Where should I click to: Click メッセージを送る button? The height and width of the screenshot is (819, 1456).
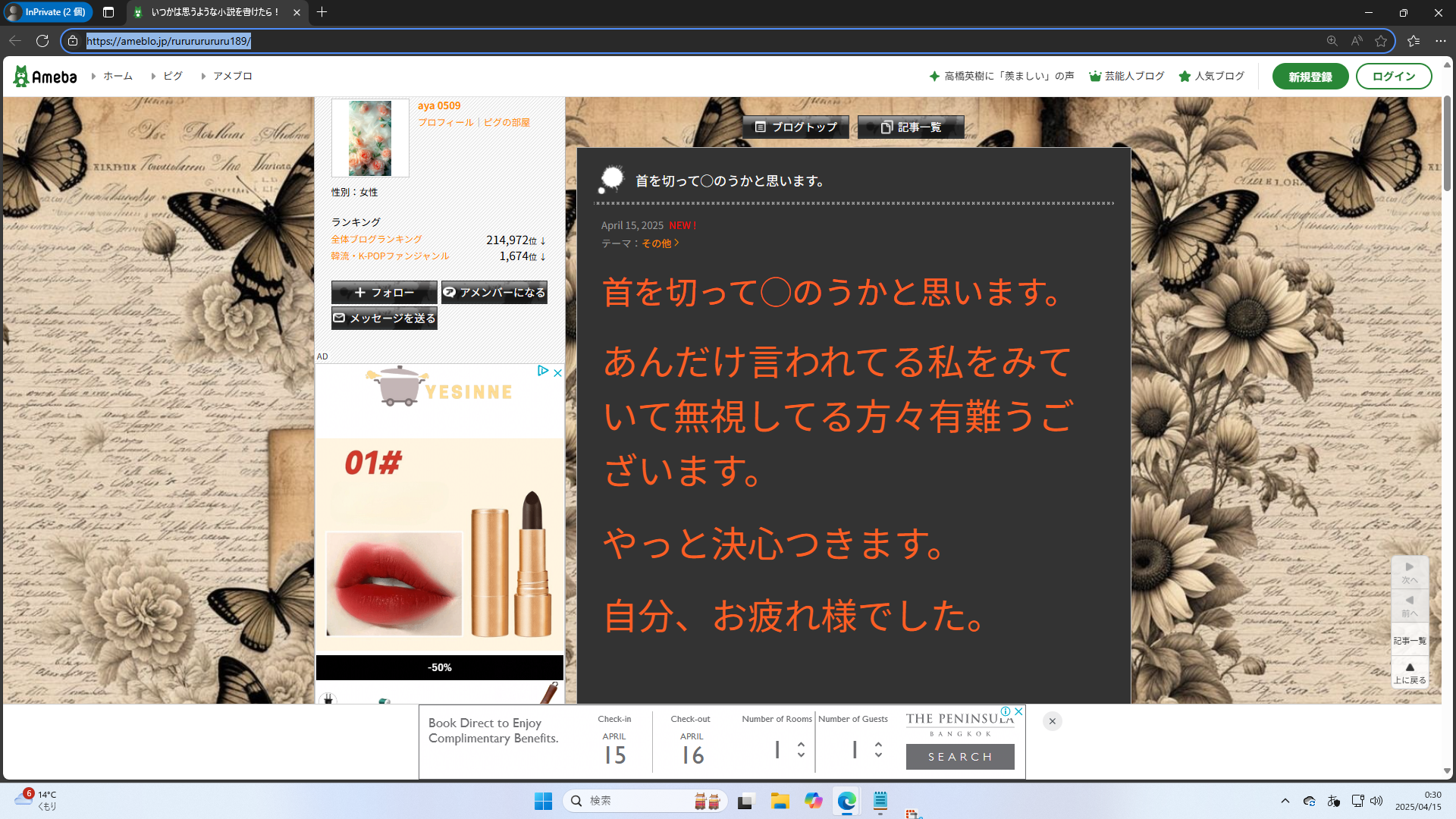point(384,318)
